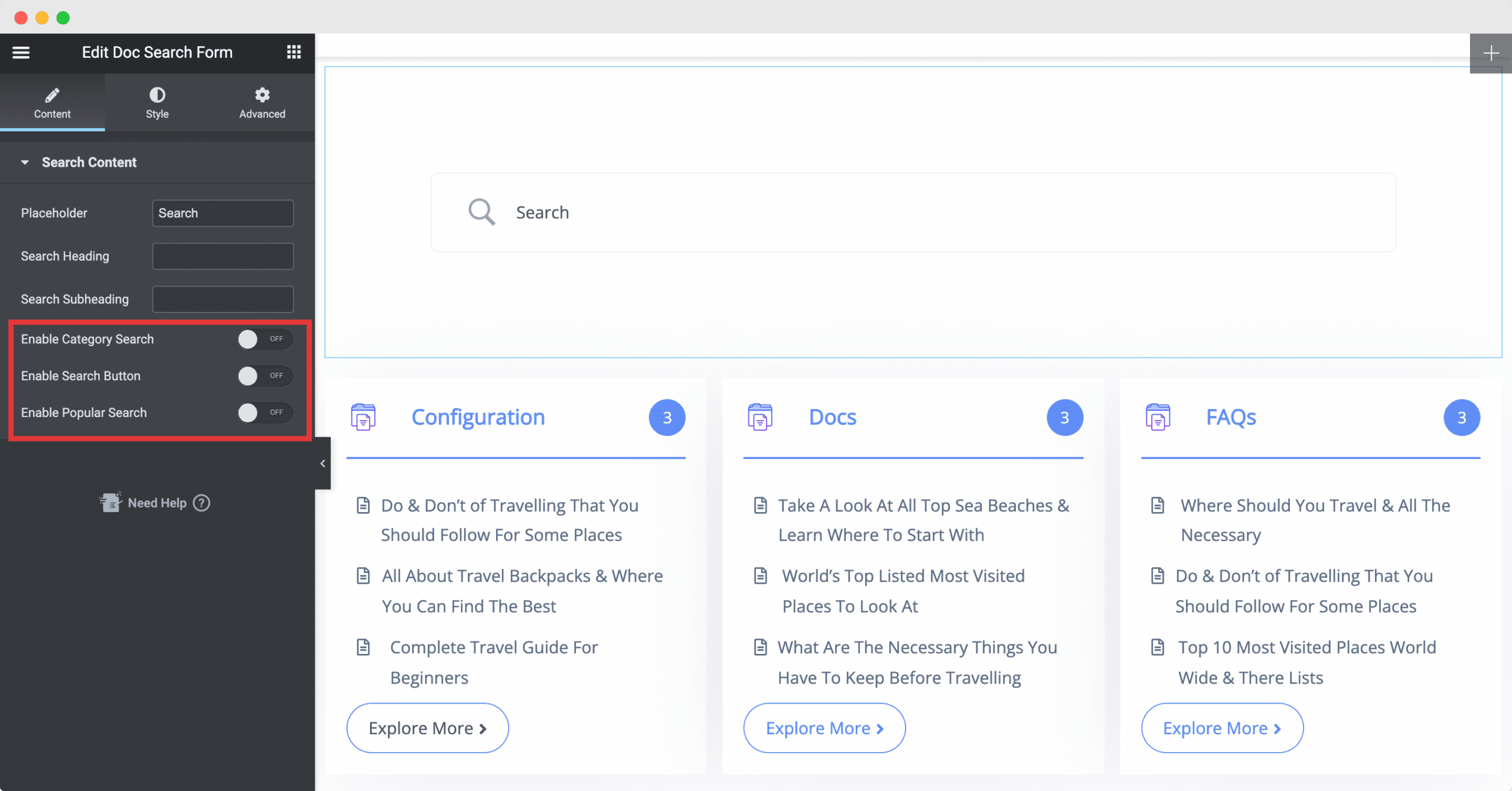Image resolution: width=1512 pixels, height=791 pixels.
Task: Click Explore More under Configuration
Action: click(x=427, y=728)
